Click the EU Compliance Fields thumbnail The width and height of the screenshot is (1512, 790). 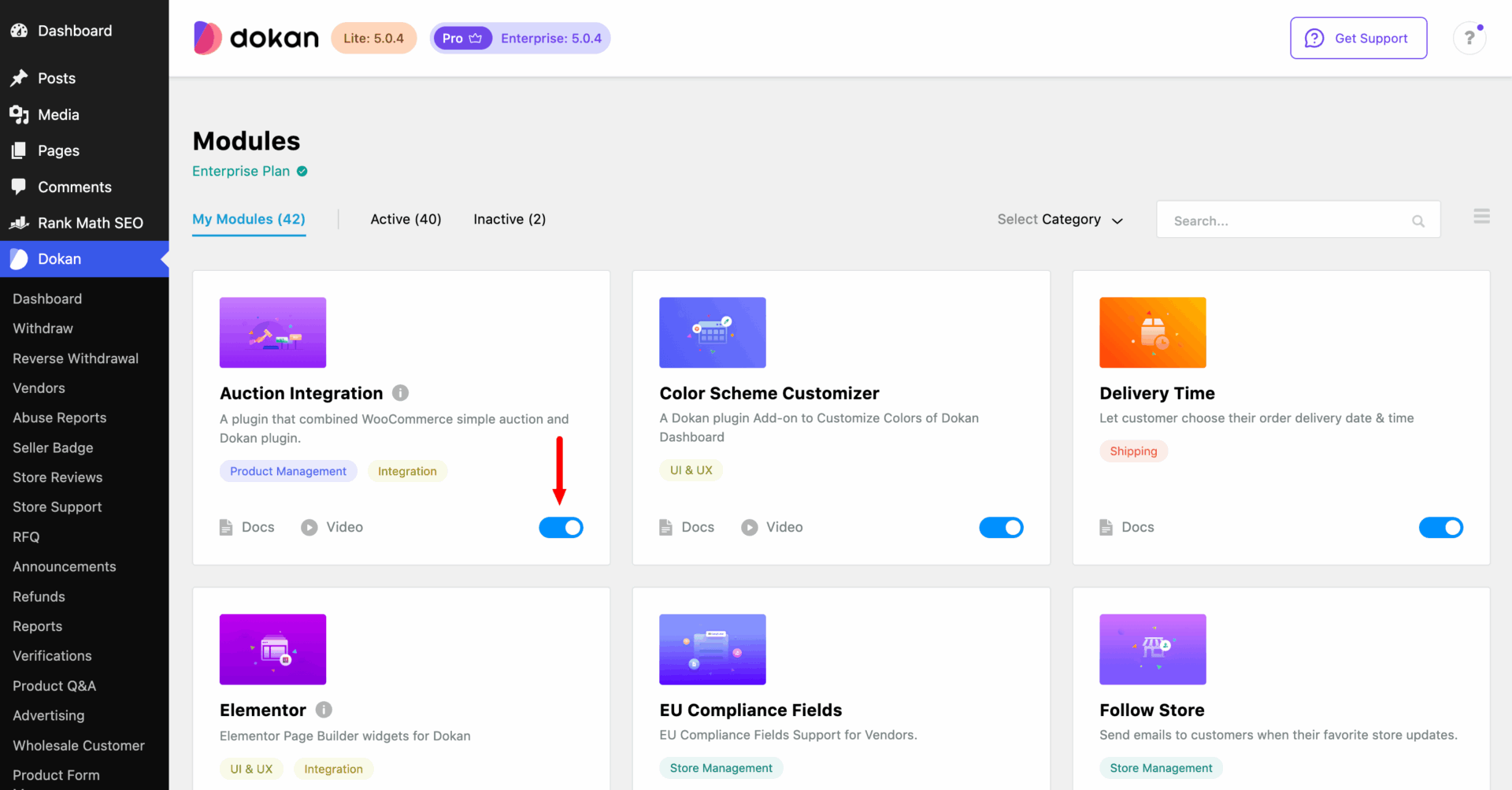click(713, 649)
